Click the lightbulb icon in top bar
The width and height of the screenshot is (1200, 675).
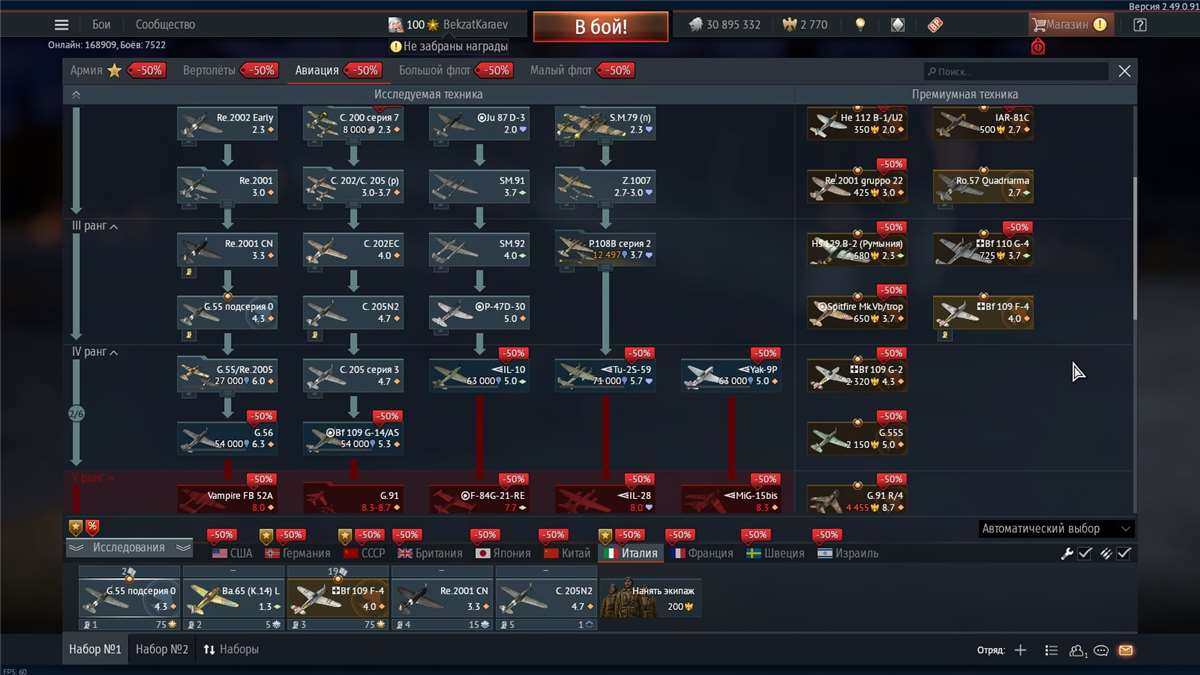tap(860, 25)
